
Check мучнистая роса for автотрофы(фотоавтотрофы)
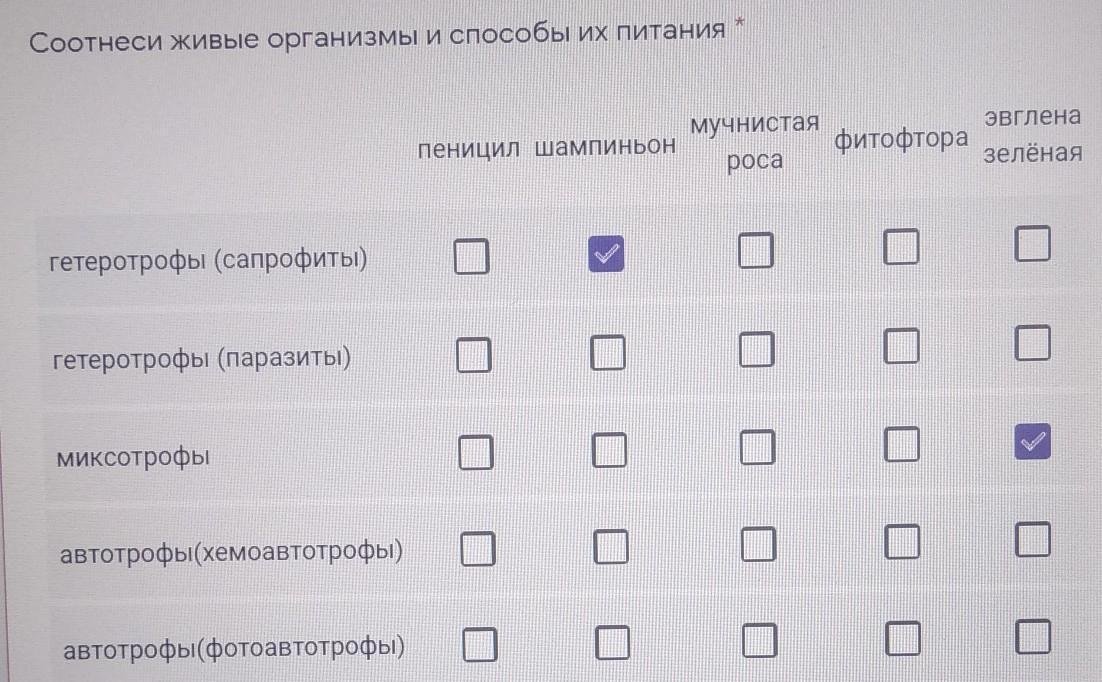(759, 641)
